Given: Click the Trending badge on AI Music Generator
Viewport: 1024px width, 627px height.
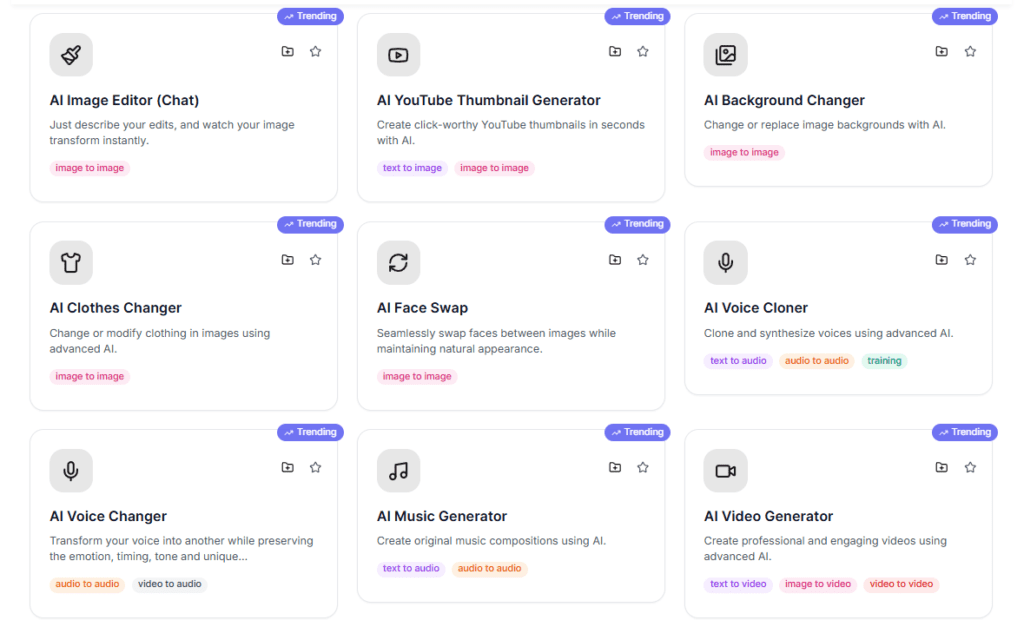Looking at the screenshot, I should pos(637,432).
